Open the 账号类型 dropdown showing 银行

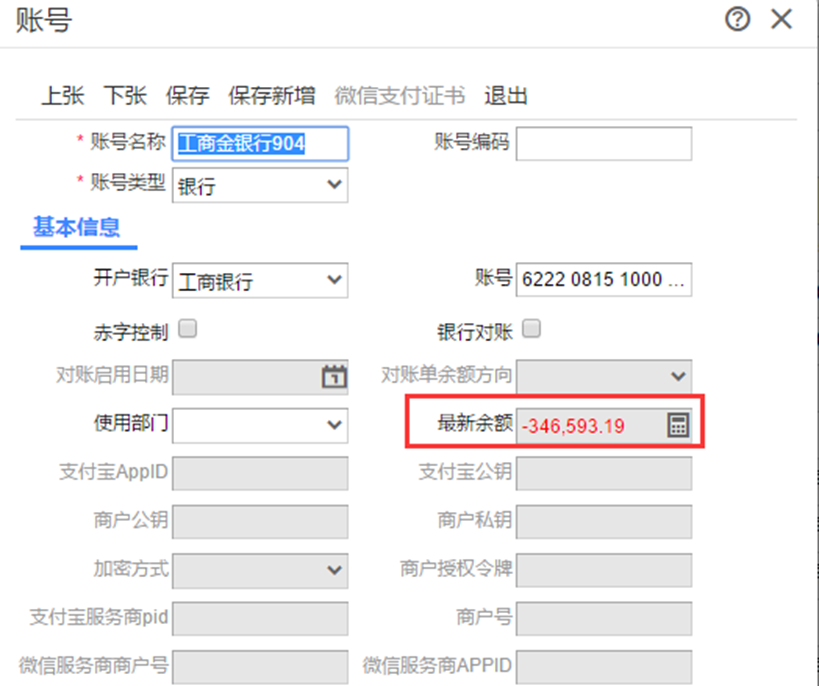[x=260, y=185]
